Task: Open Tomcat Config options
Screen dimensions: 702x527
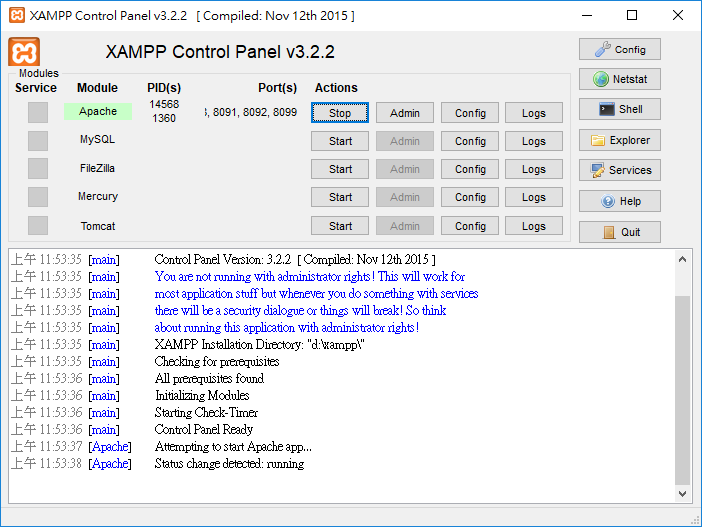Action: (x=470, y=226)
